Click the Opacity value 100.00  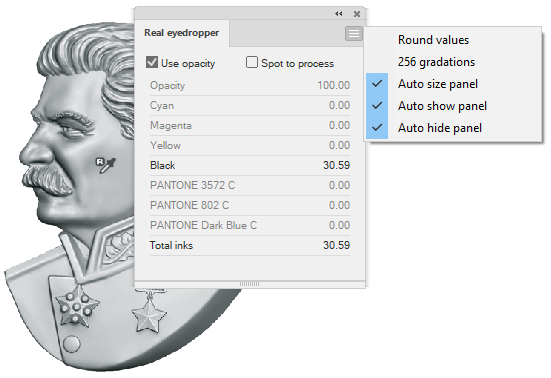coord(333,85)
